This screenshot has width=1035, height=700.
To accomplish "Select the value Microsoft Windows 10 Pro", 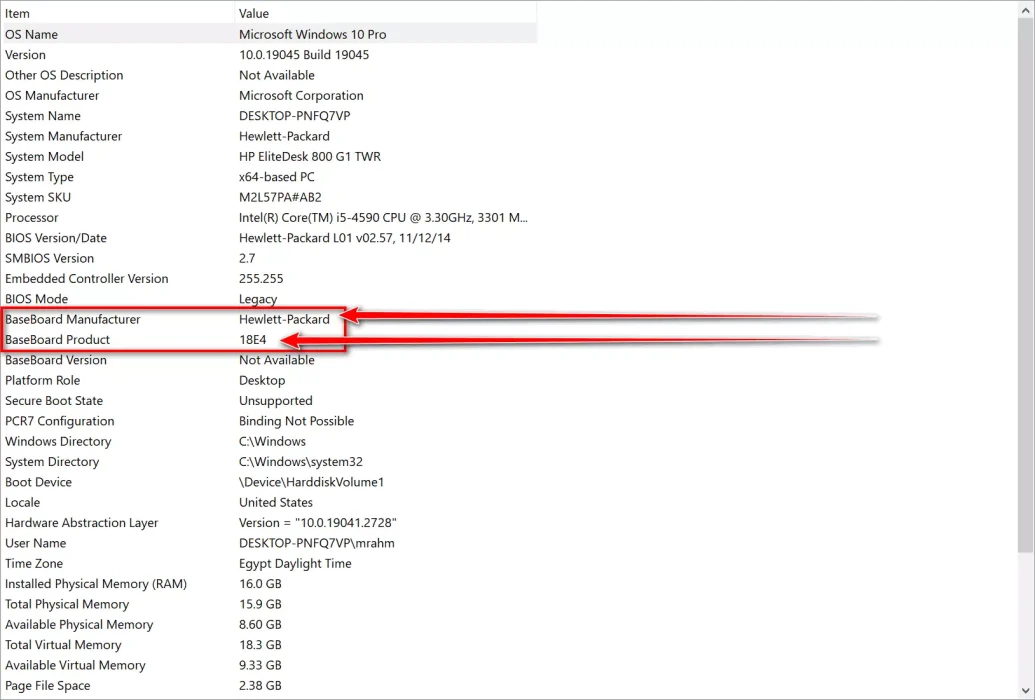I will coord(312,34).
